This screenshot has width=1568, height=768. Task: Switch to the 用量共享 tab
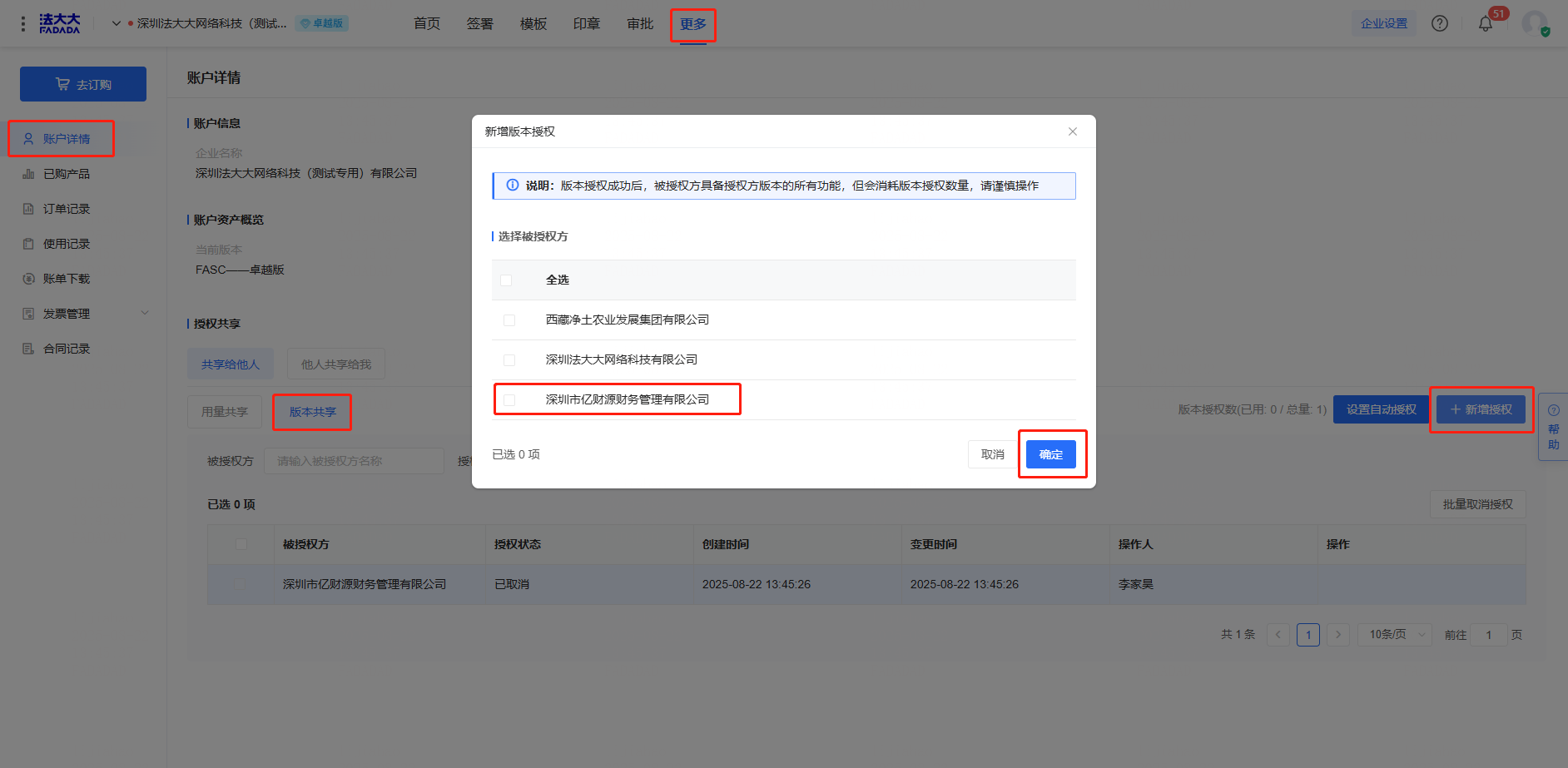(x=225, y=412)
